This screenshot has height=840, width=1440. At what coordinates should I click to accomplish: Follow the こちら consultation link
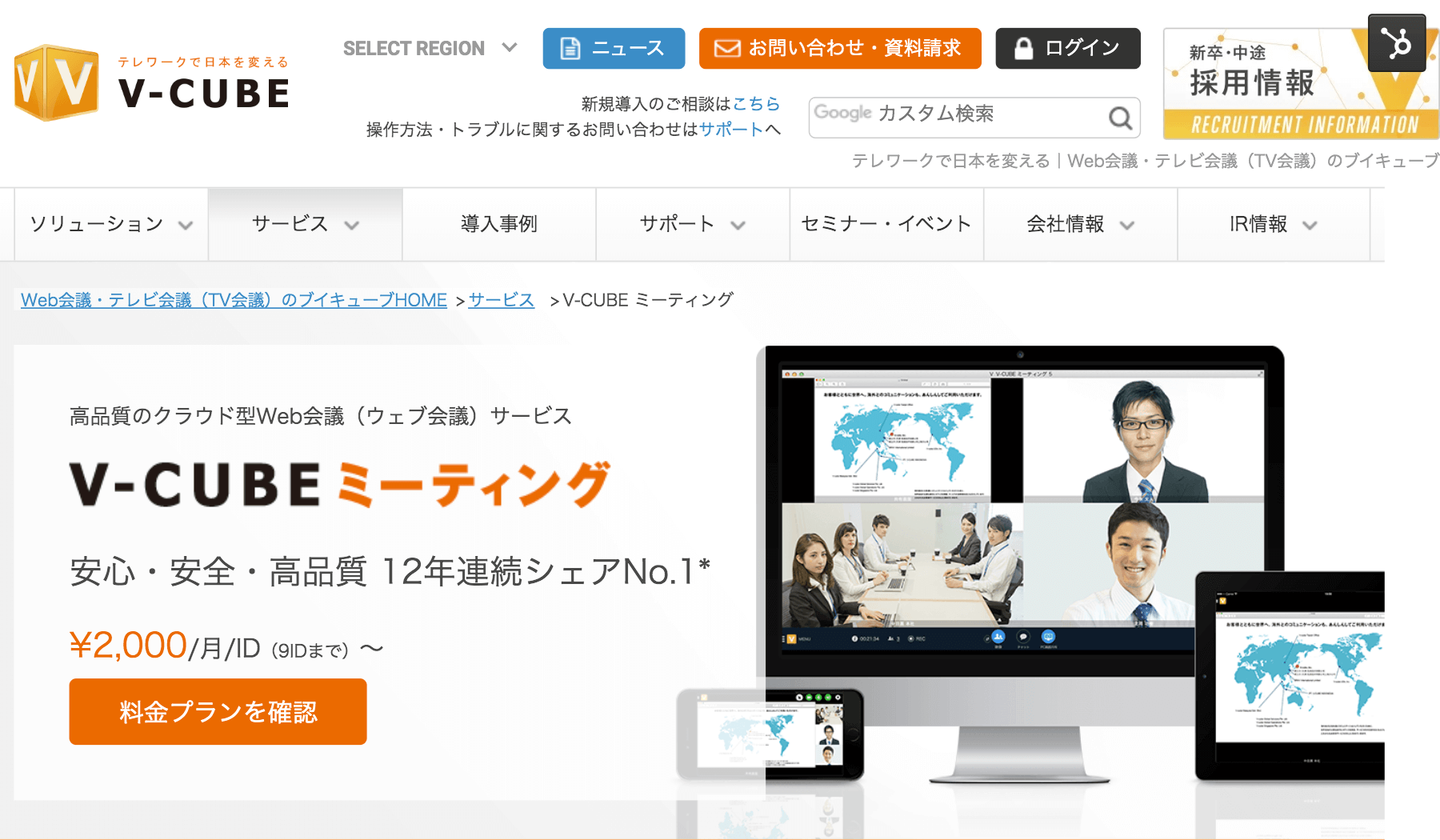coord(756,104)
